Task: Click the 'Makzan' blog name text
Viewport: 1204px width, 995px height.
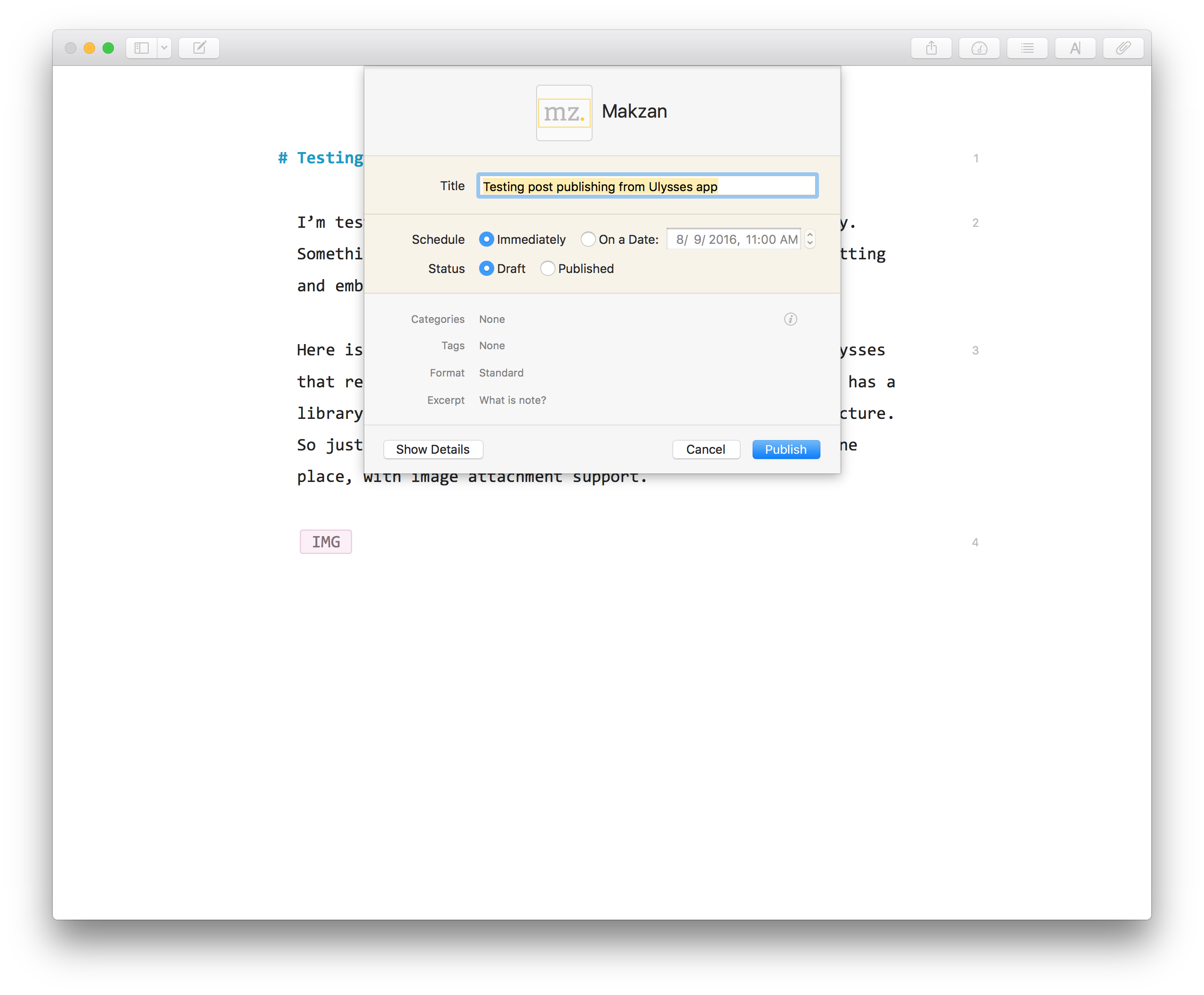Action: coord(634,111)
